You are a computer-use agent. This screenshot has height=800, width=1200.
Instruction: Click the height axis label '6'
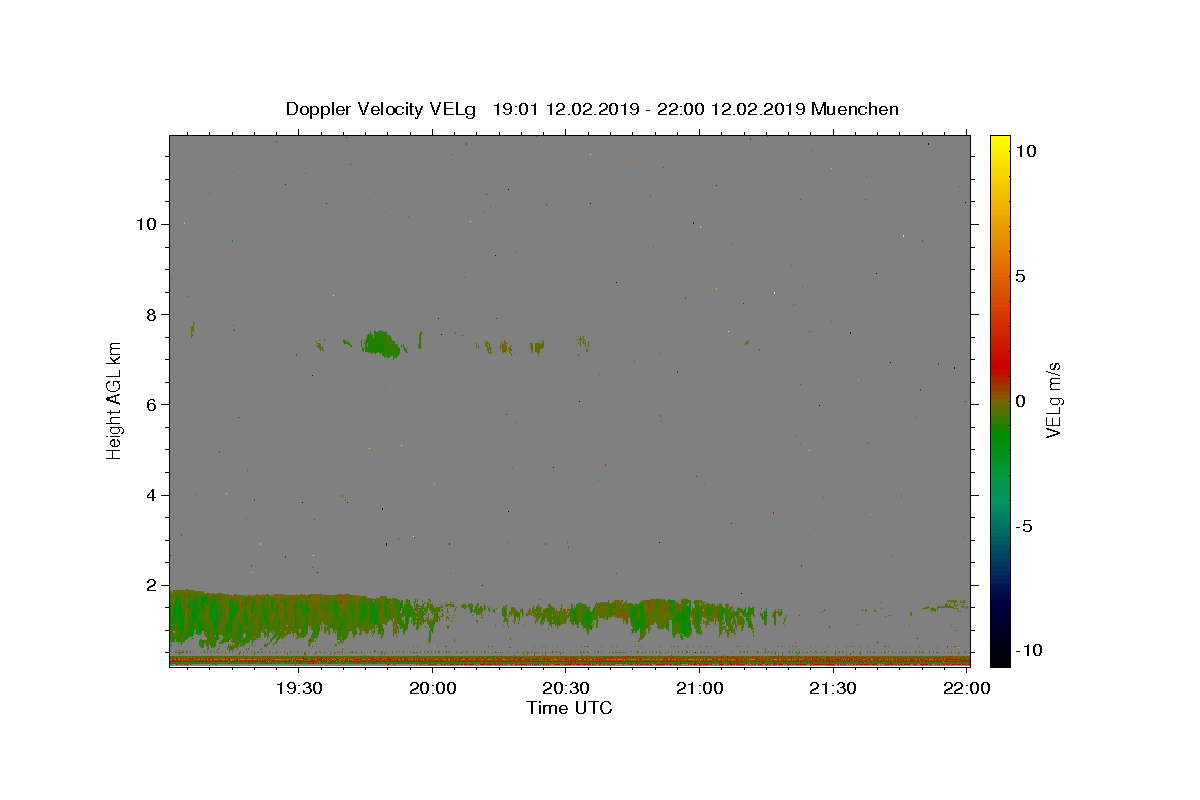[153, 404]
